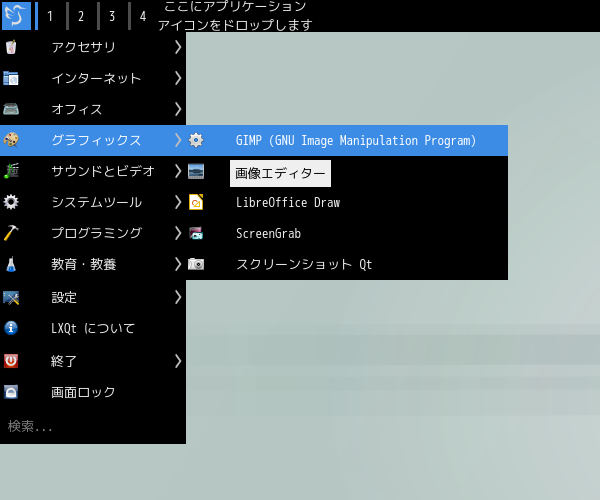600x500 pixels.
Task: Switch to workspace 3
Action: [x=112, y=16]
